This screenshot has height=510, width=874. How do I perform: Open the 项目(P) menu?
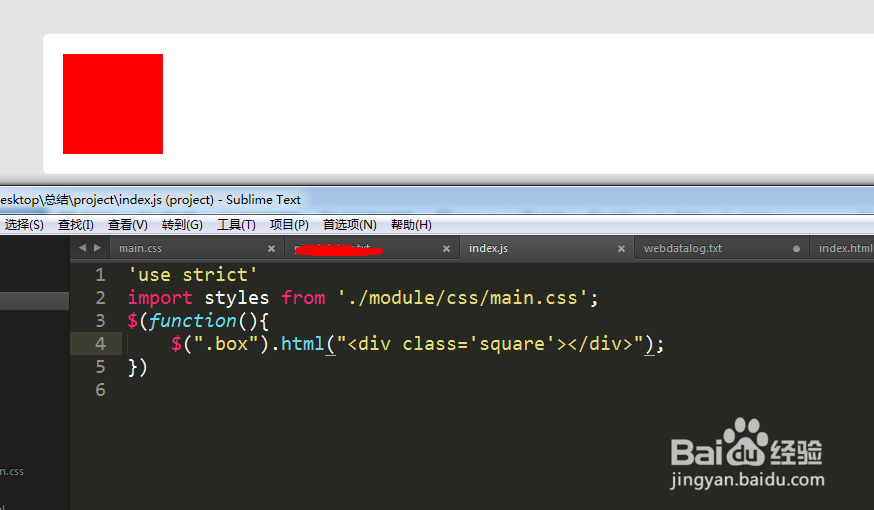coord(289,225)
